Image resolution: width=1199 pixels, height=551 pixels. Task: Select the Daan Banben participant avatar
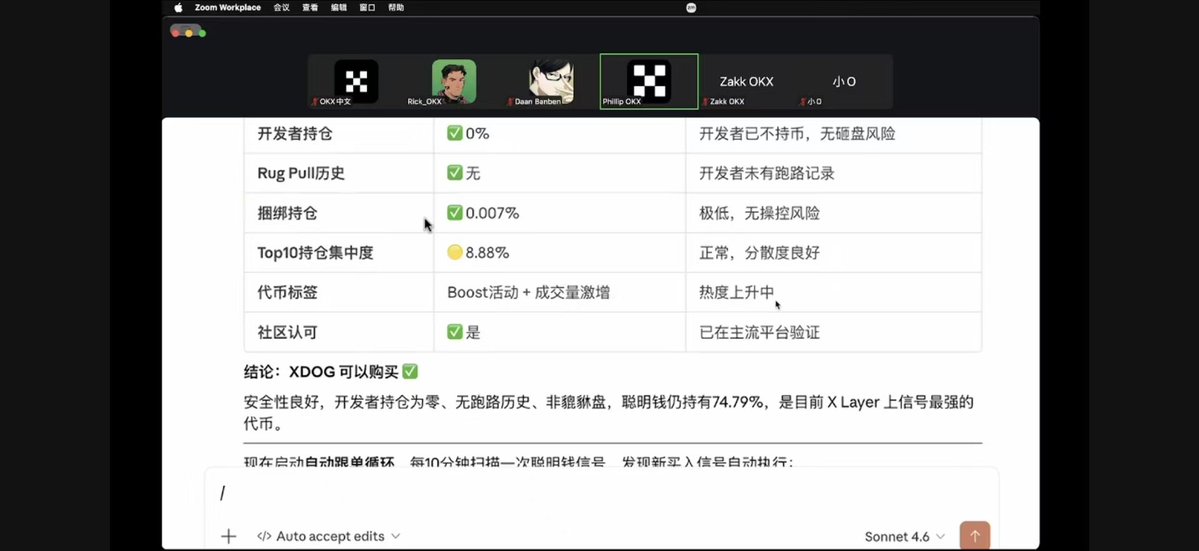point(551,81)
